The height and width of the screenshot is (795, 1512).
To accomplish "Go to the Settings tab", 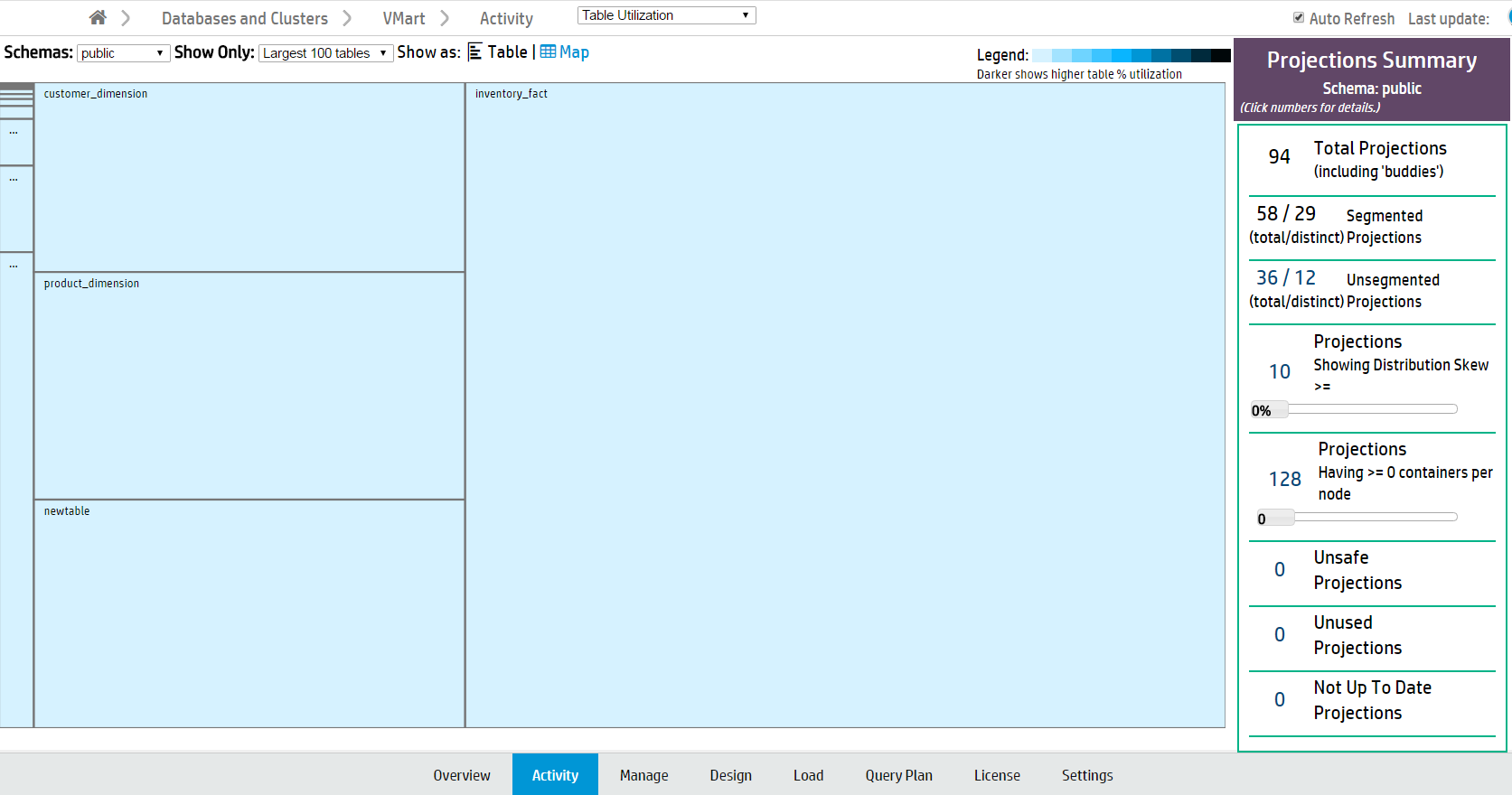I will 1087,775.
